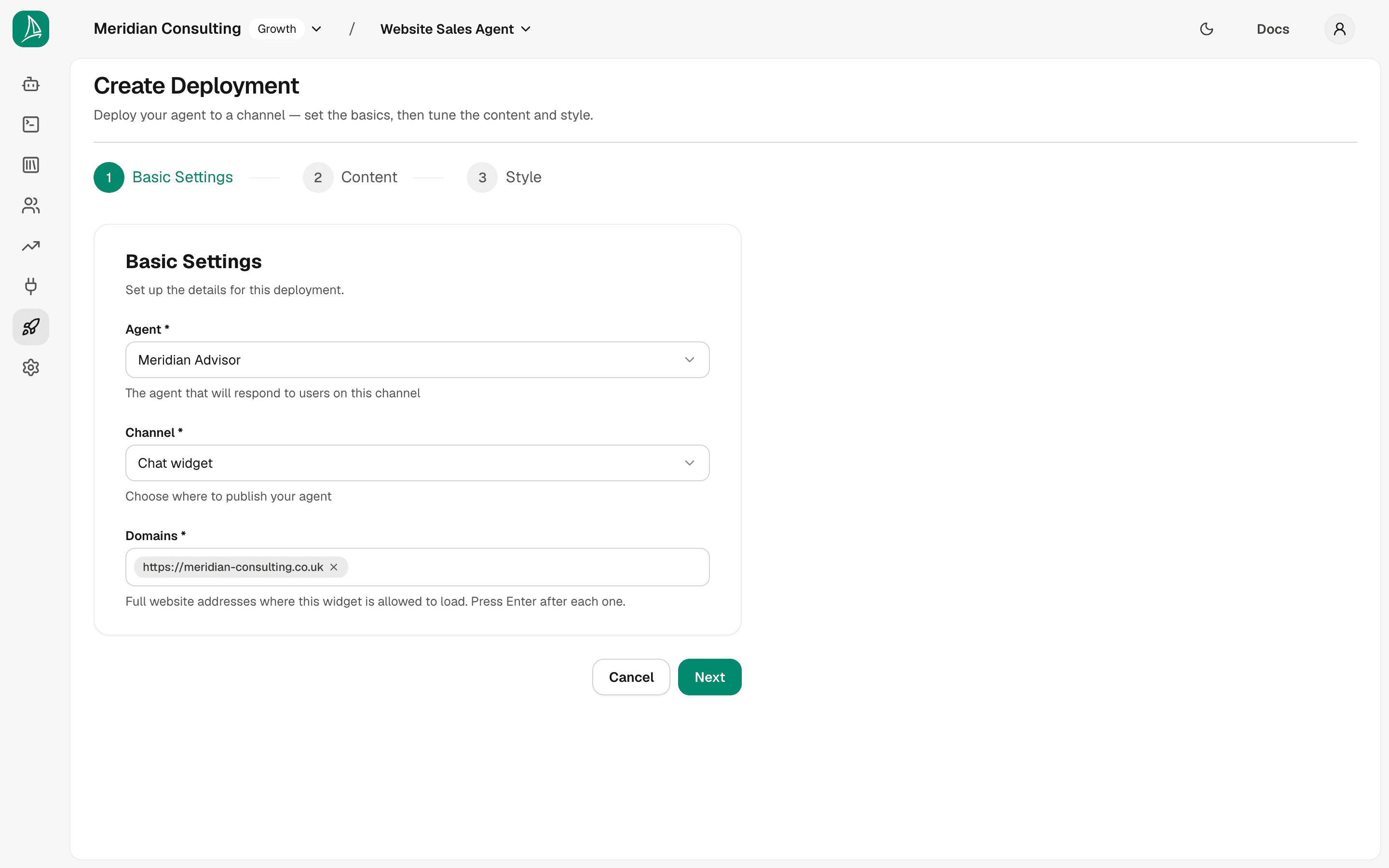Open the Channel dropdown showing Chat widget
The image size is (1389, 868).
pyautogui.click(x=417, y=463)
